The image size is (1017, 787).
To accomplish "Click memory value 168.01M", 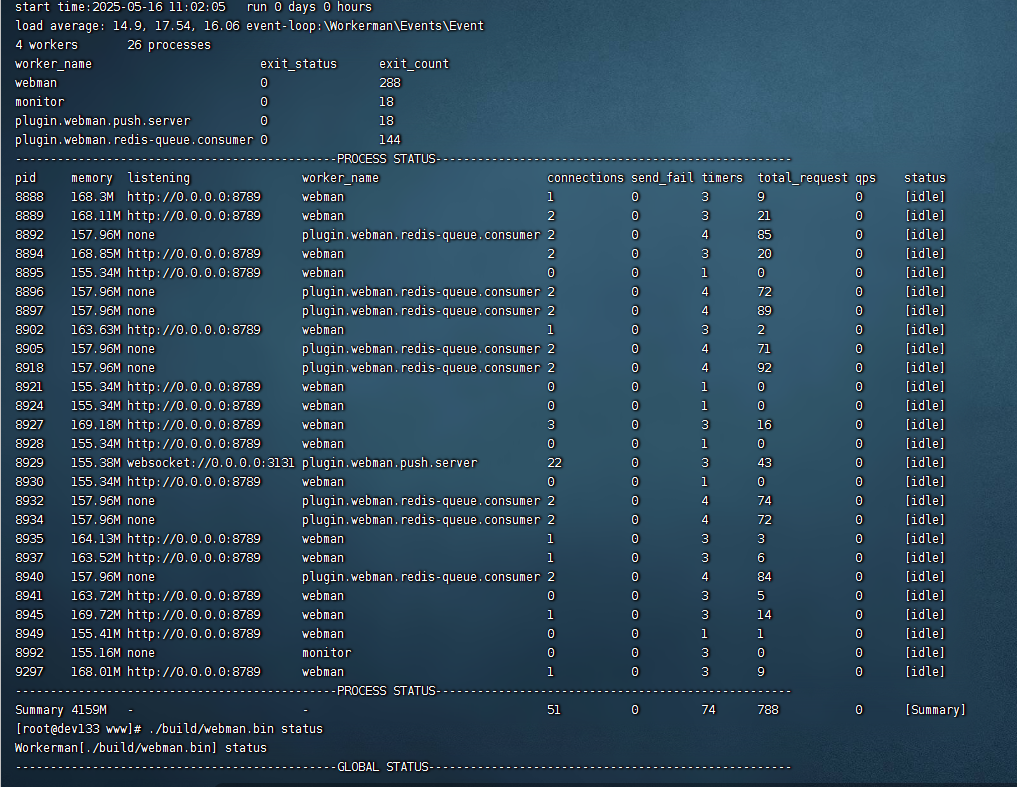I will click(x=96, y=672).
